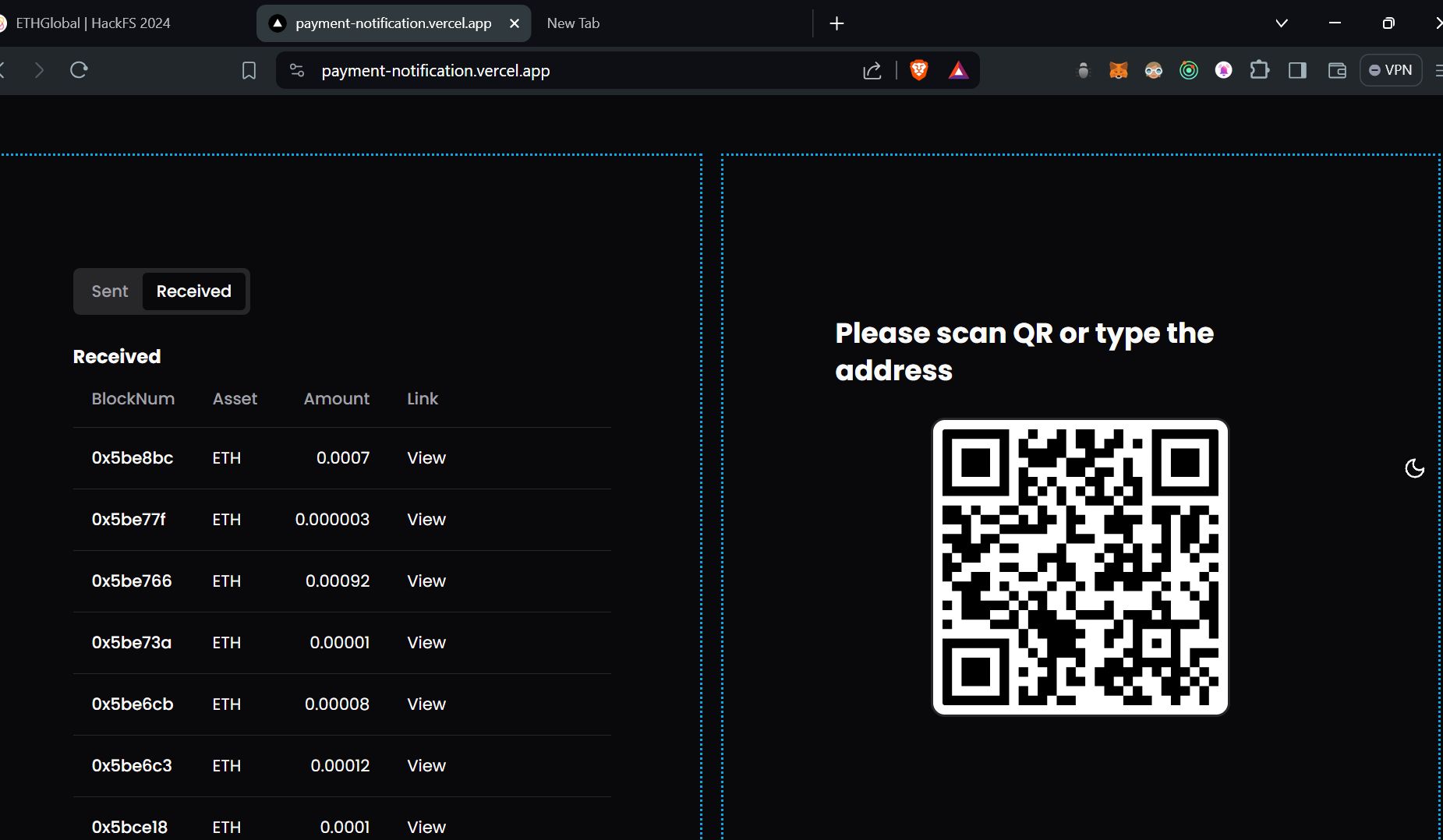The width and height of the screenshot is (1443, 840).
Task: Open the Brave Wallet icon
Action: [1337, 71]
